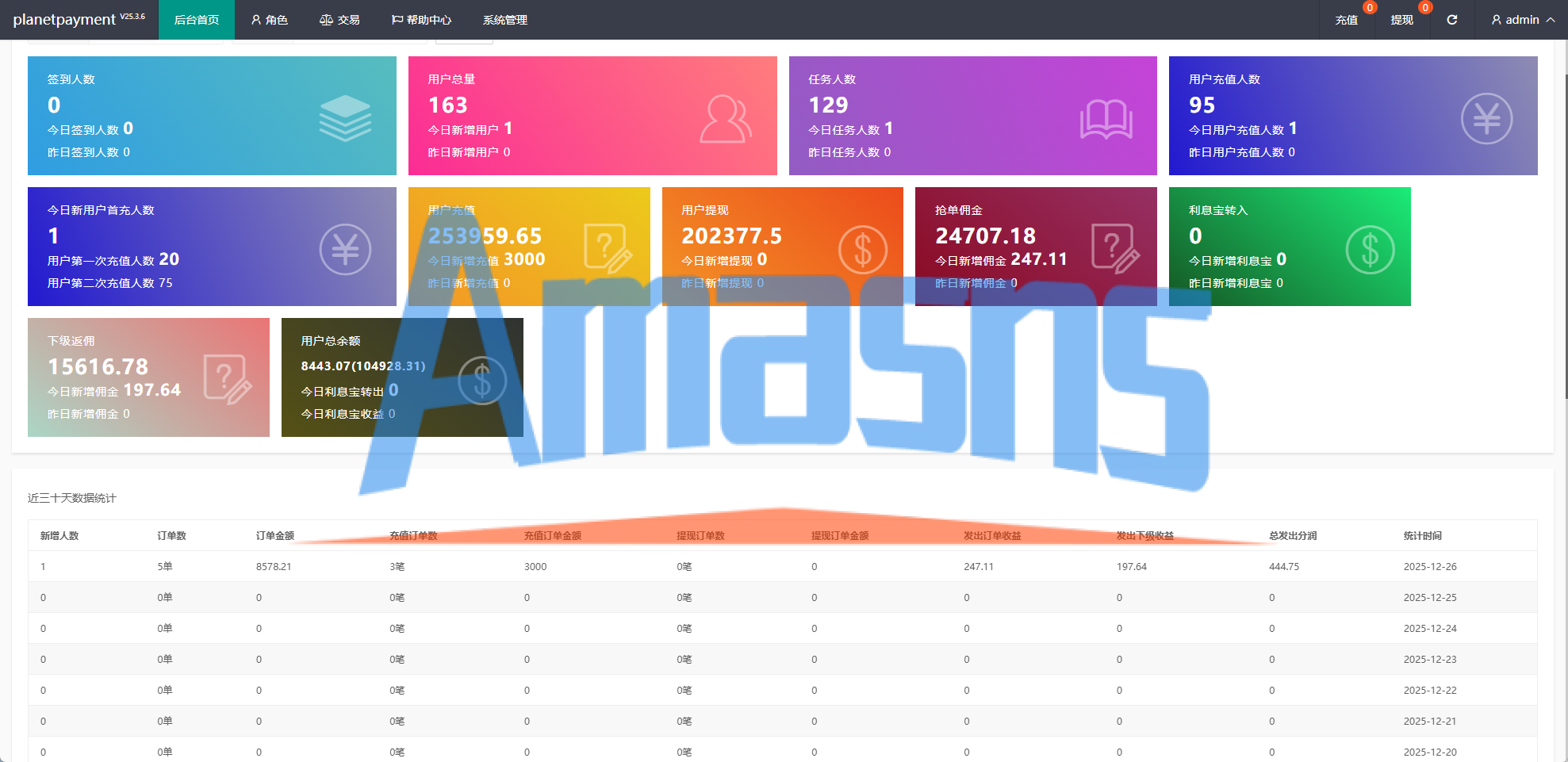Click the dollar icon on 利息宝转入 card
Screen dimensions: 1568x762
tap(1371, 250)
